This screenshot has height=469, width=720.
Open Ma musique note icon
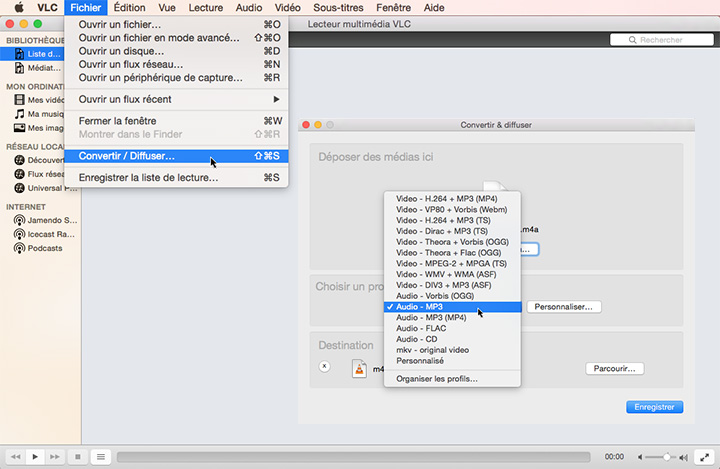coord(19,113)
